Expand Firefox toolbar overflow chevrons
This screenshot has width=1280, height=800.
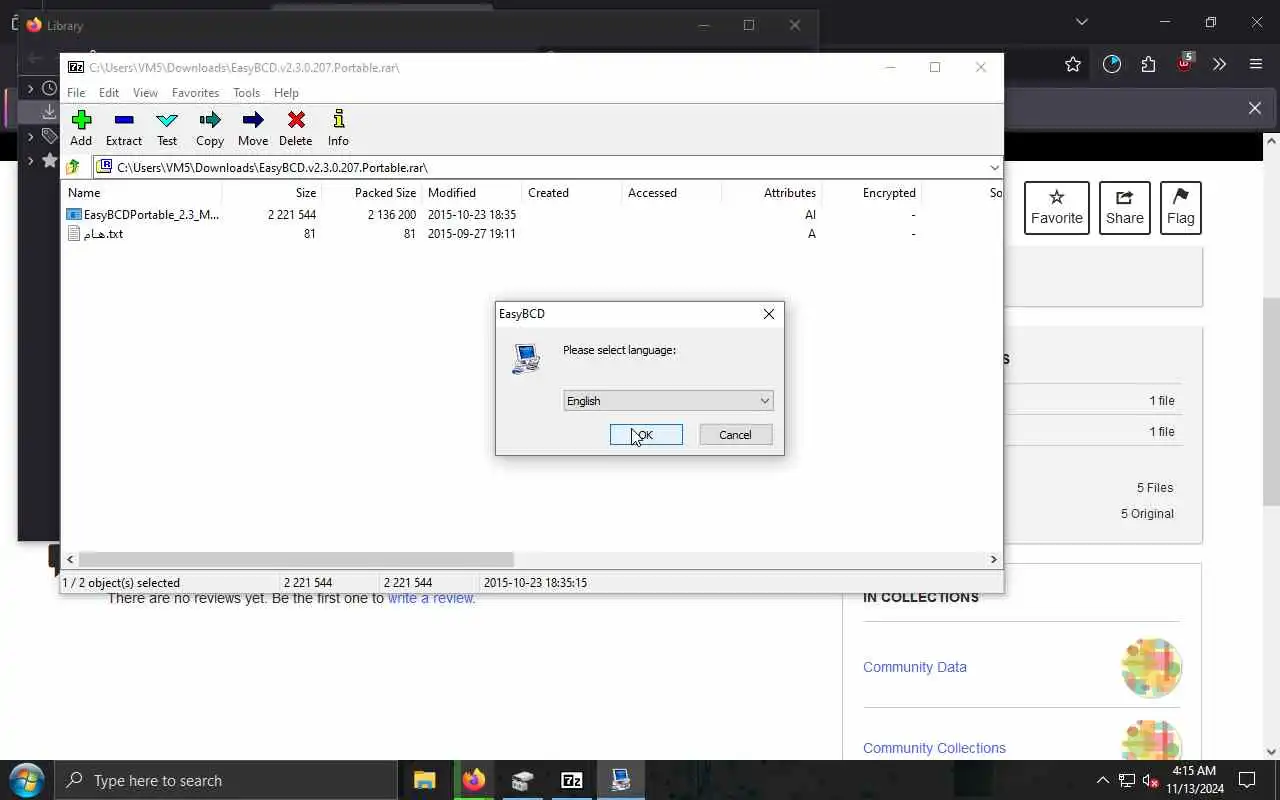pyautogui.click(x=1219, y=64)
